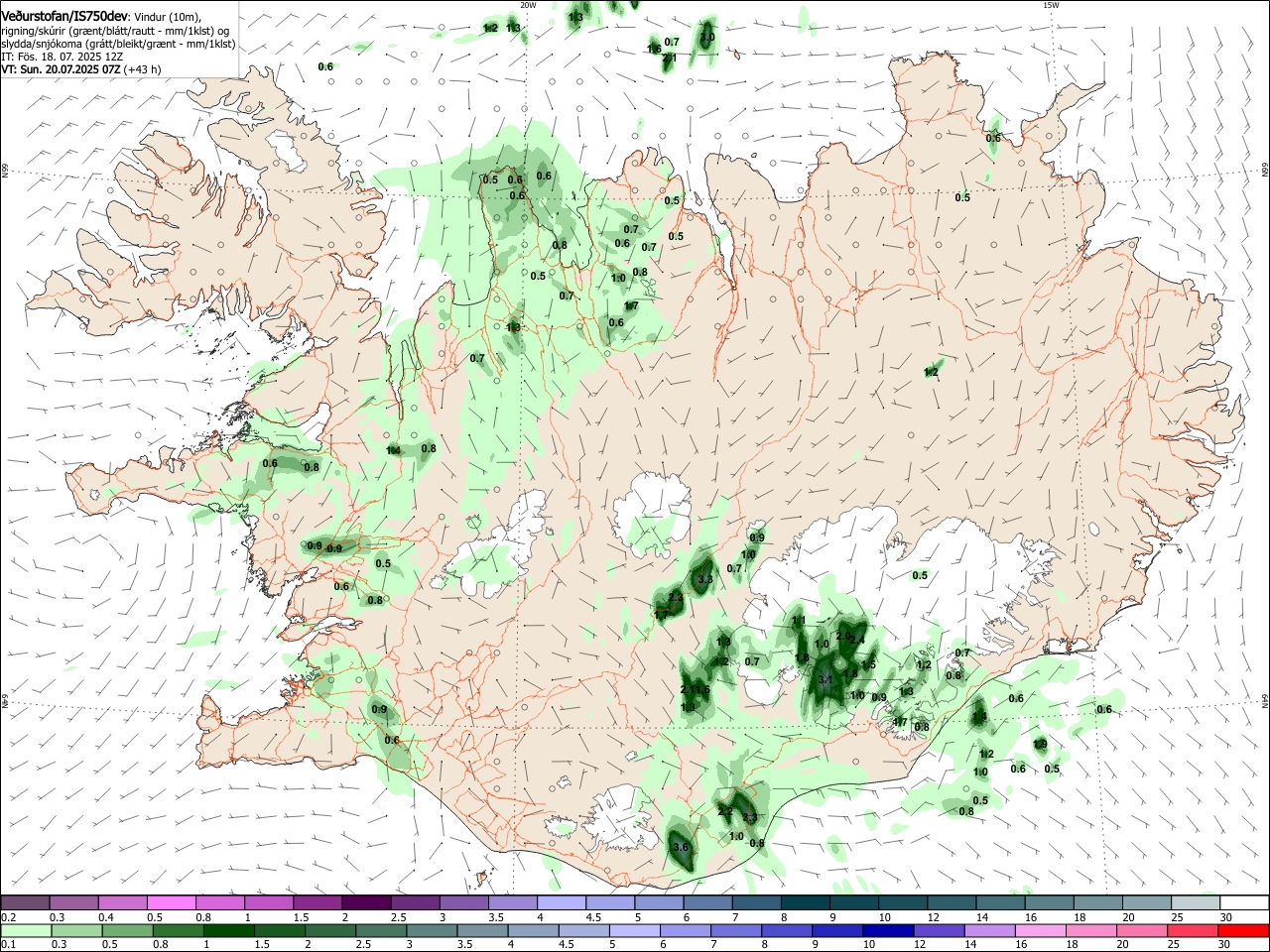Click the 1.5 precipitation value on the map
This screenshot has width=1270, height=952.
pyautogui.click(x=869, y=664)
